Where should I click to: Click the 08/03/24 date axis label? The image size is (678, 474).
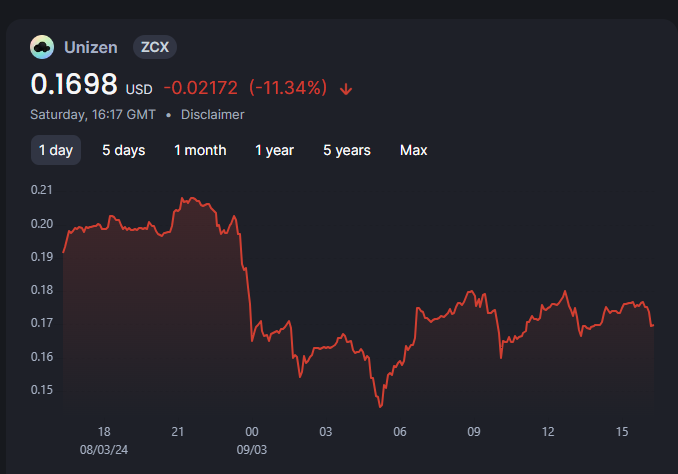pyautogui.click(x=104, y=449)
